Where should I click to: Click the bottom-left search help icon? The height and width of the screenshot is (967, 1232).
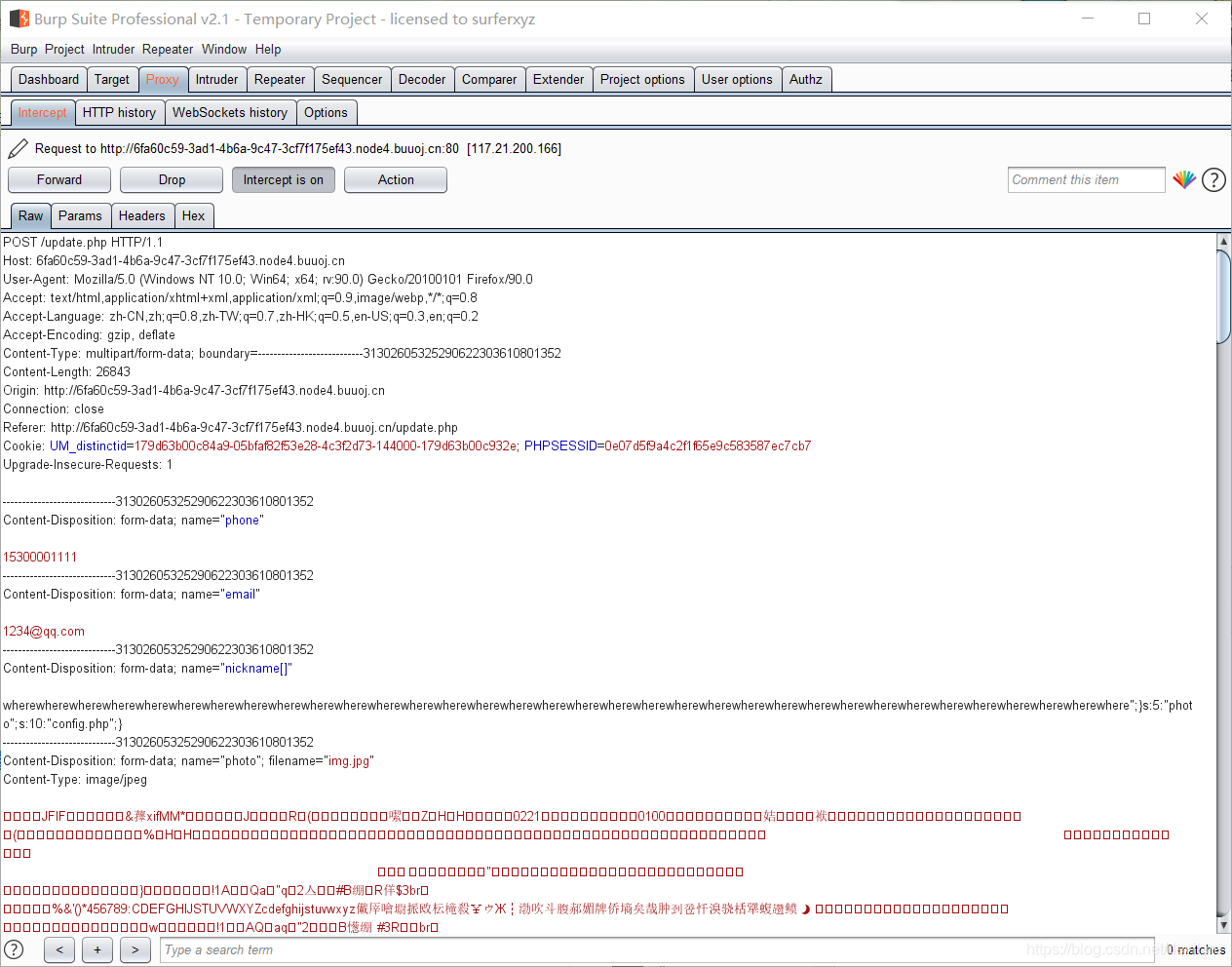pyautogui.click(x=14, y=949)
